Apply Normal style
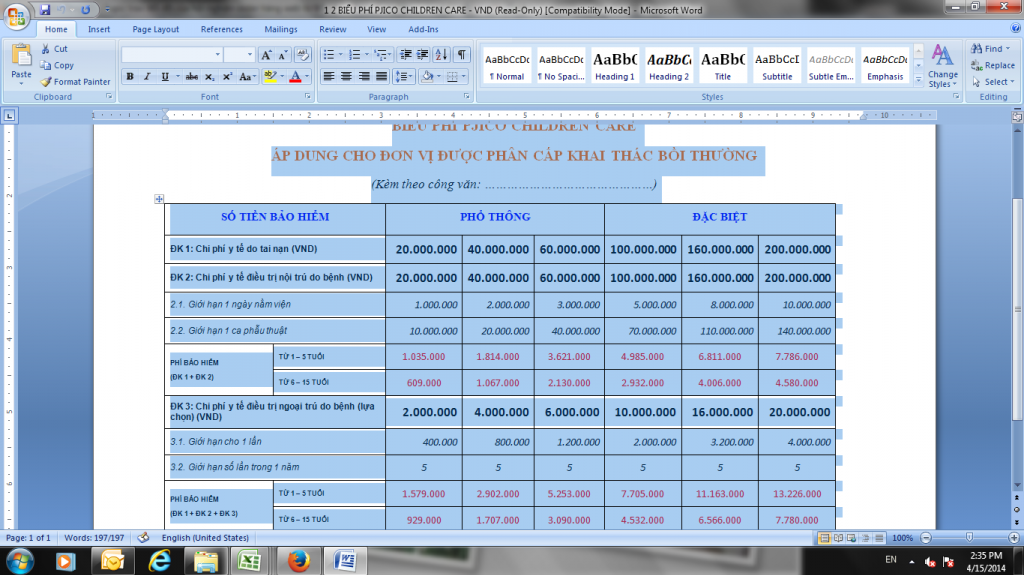 tap(507, 65)
